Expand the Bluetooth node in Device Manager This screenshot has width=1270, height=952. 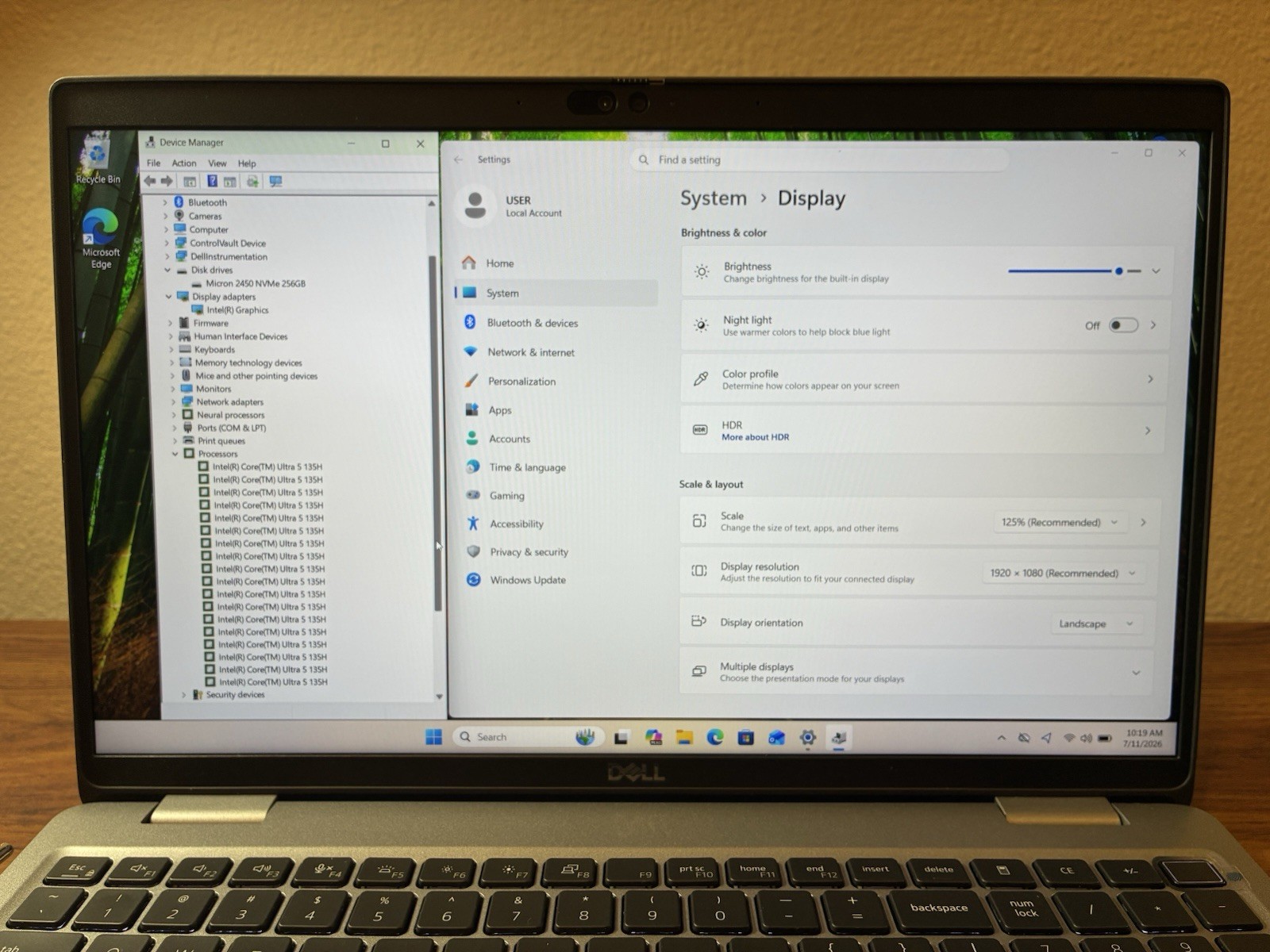(165, 202)
